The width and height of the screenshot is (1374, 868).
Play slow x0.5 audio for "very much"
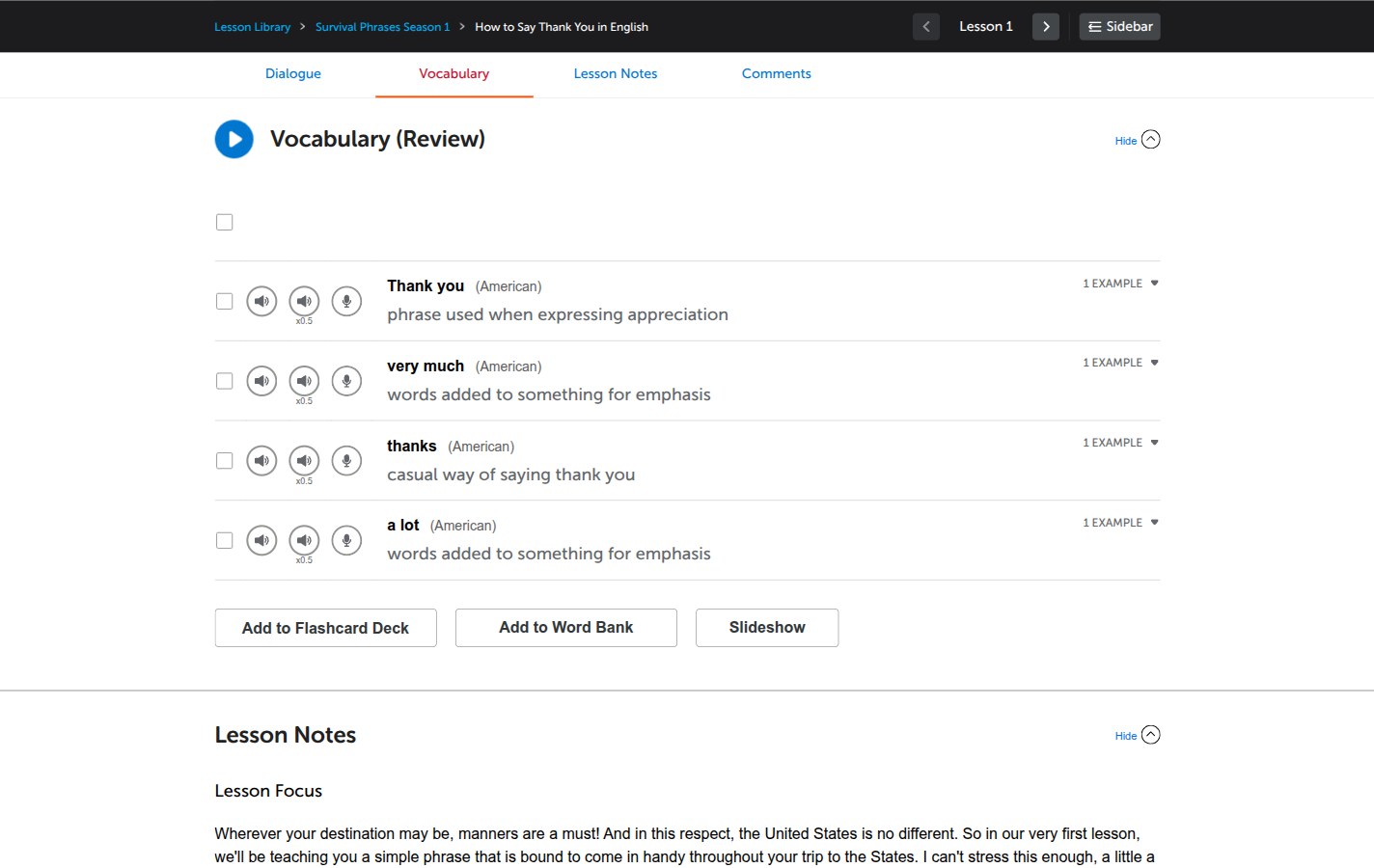[x=304, y=381]
